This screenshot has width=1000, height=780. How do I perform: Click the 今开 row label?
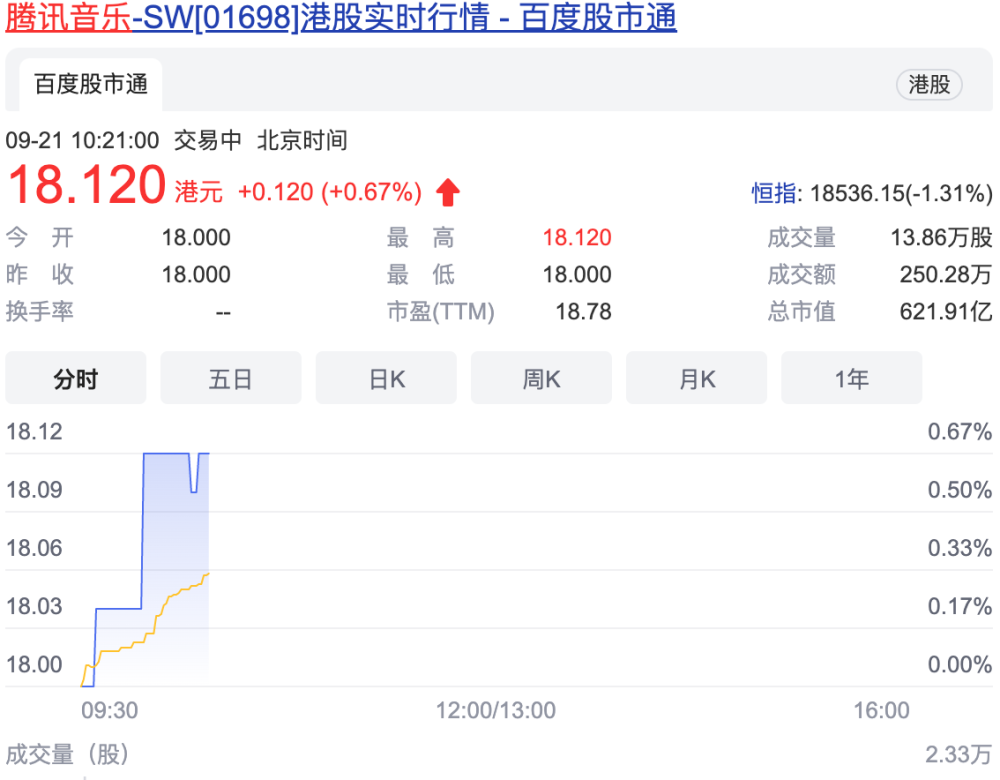tap(40, 238)
